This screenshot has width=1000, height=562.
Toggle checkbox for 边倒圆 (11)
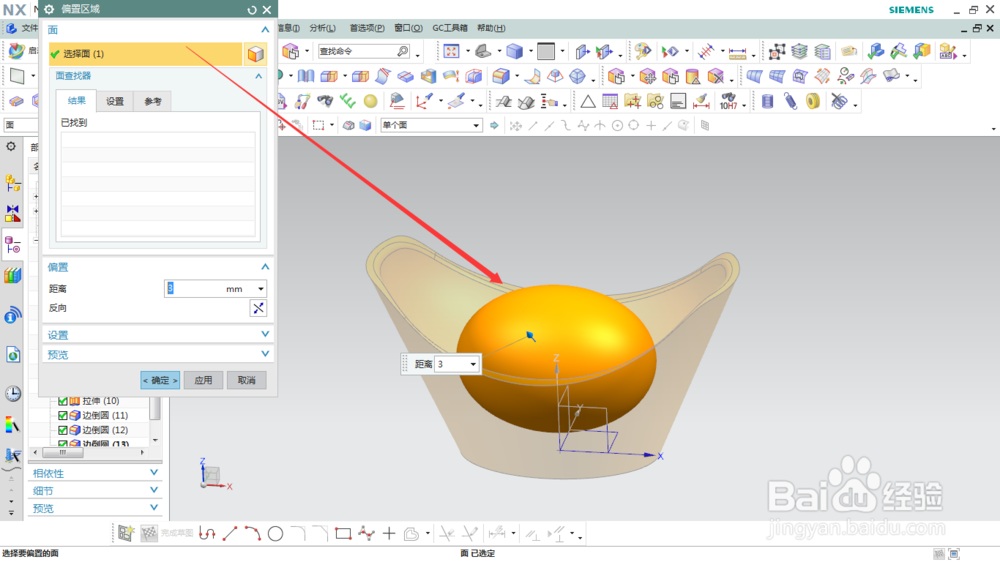(x=62, y=416)
